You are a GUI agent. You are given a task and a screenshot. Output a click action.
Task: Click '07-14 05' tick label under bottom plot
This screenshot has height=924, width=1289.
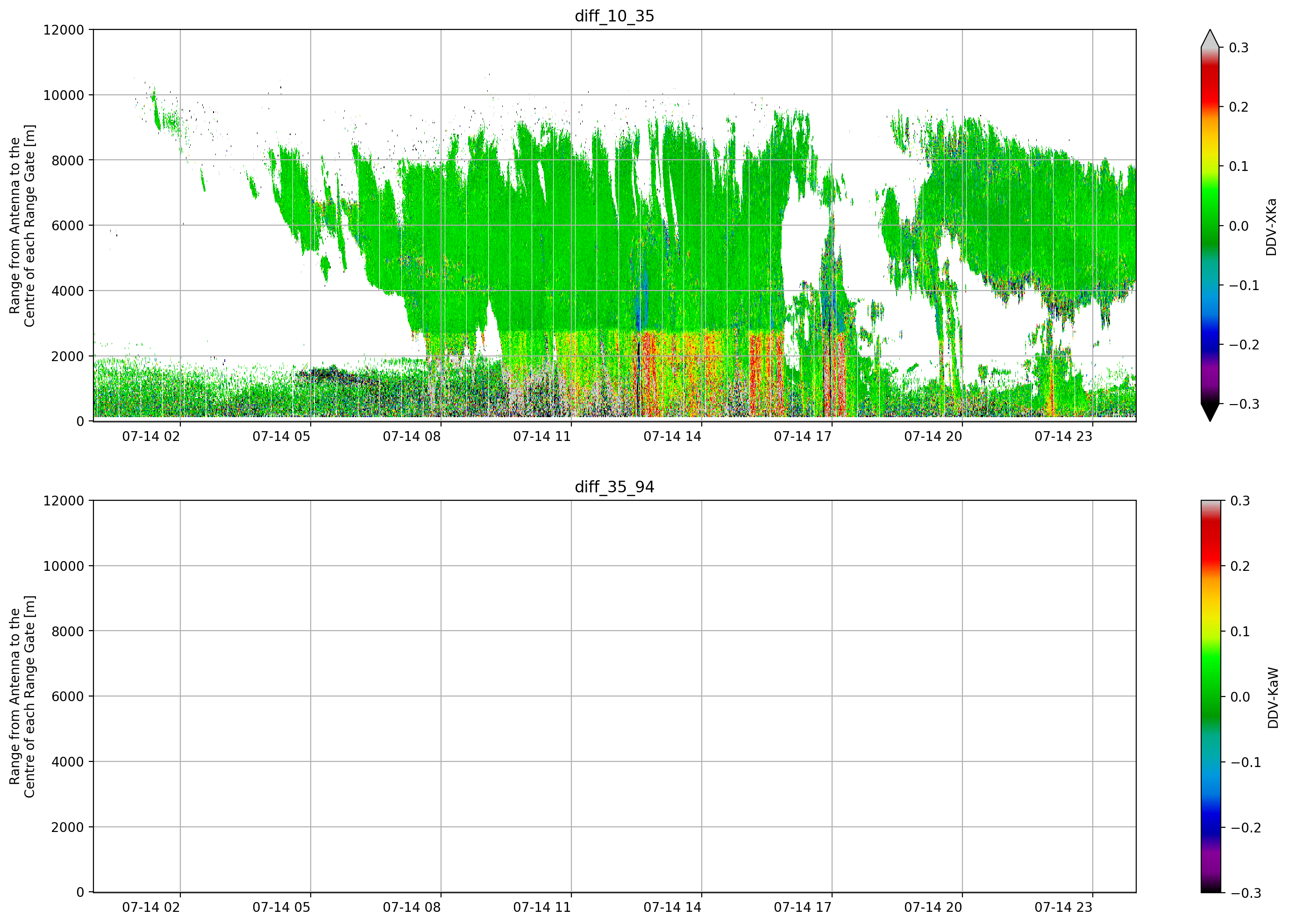281,908
